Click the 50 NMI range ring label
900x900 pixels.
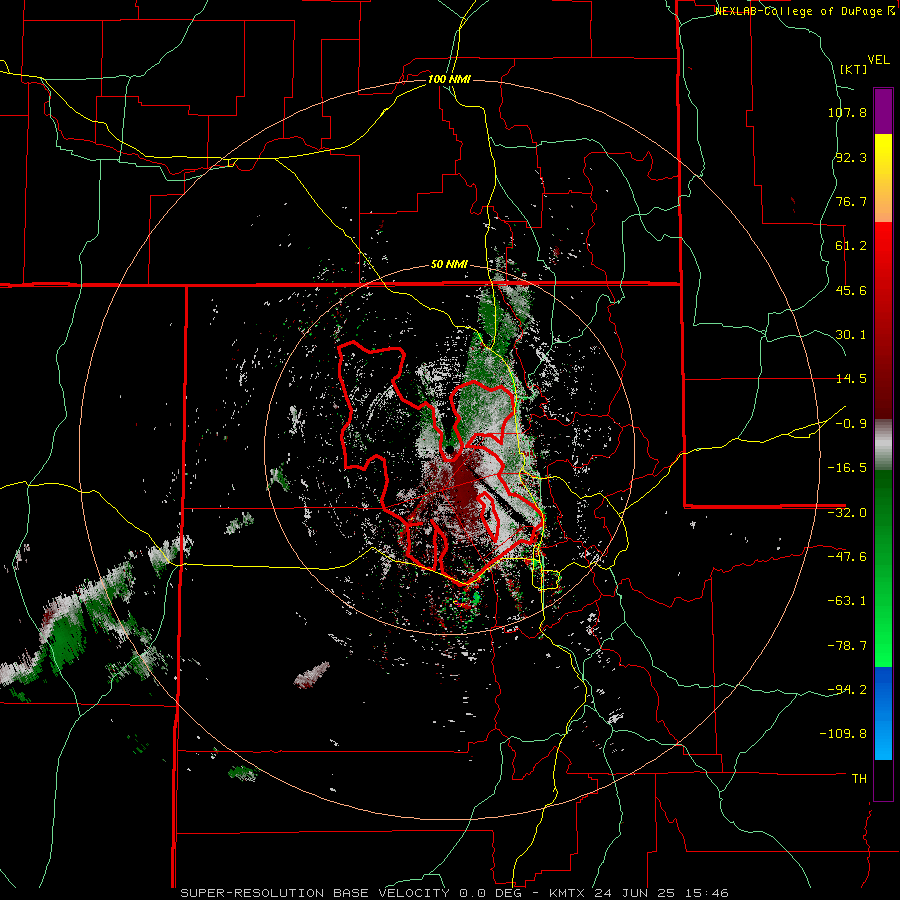tap(449, 265)
